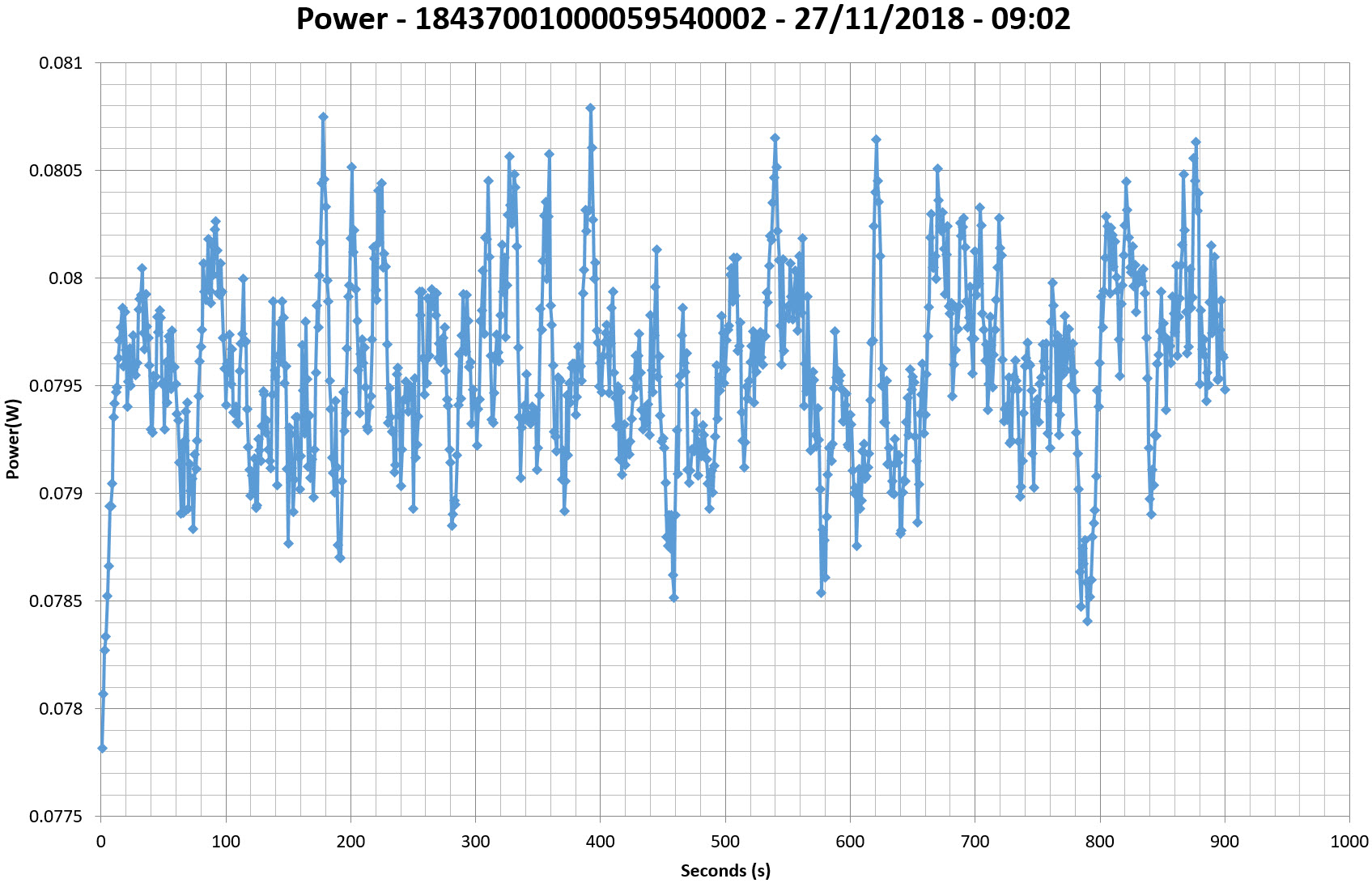
Task: Select the lowest dip marker near 790 seconds
Action: (1087, 621)
